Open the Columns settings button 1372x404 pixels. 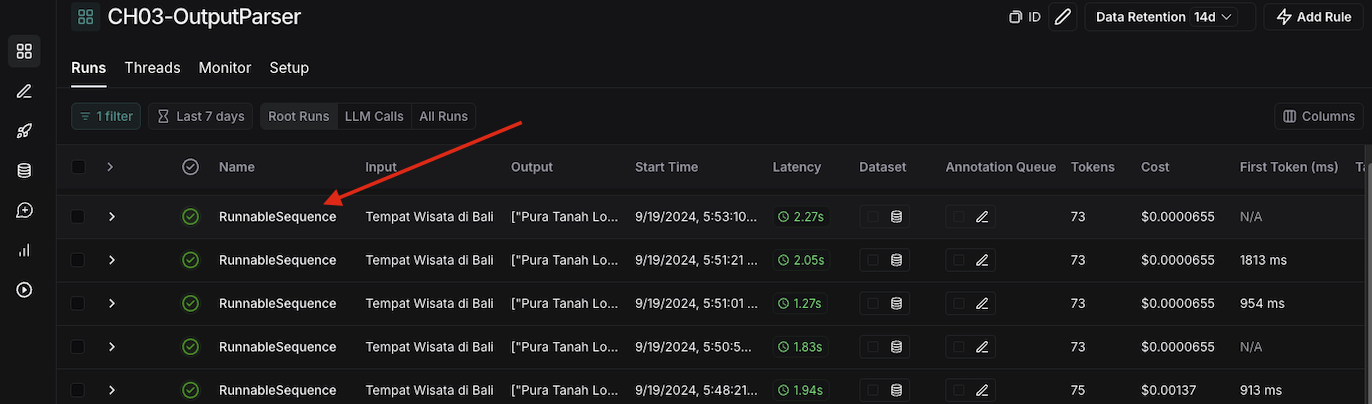[x=1318, y=116]
